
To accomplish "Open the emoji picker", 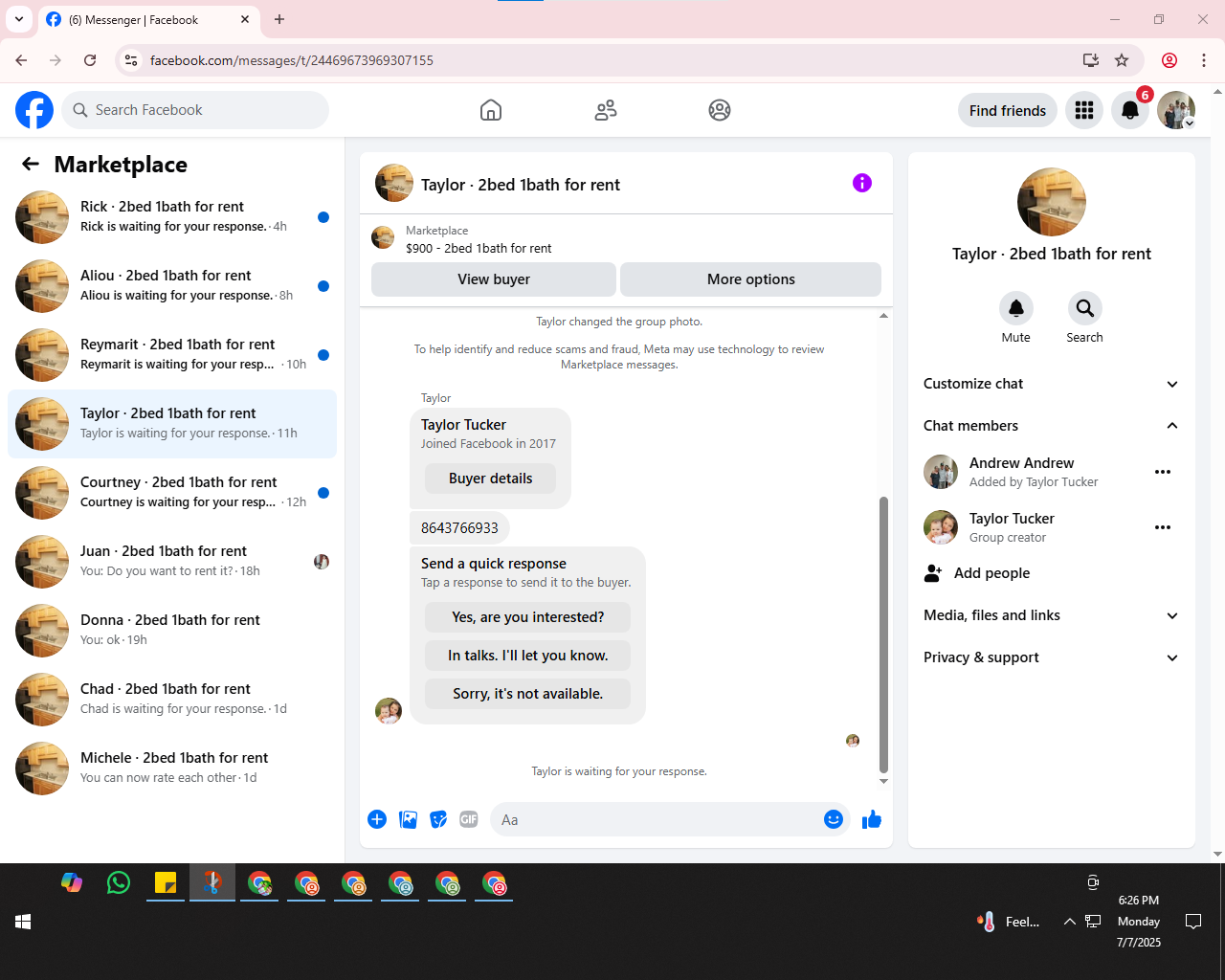I will tap(834, 819).
